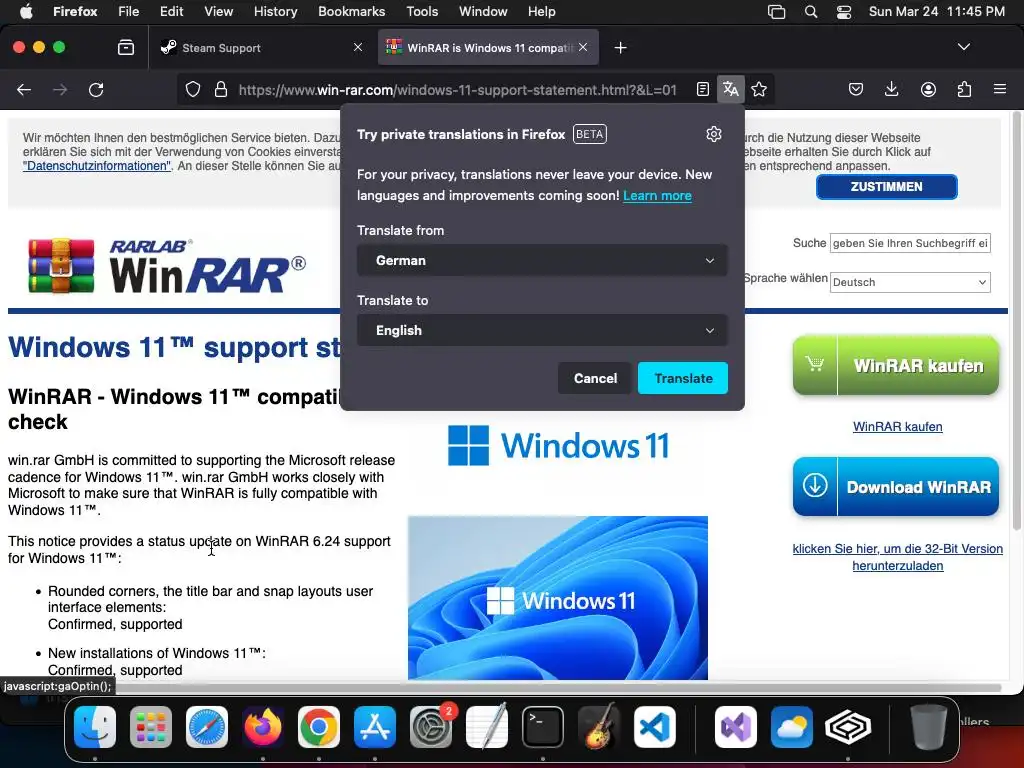1024x768 pixels.
Task: Click the green WinRAR kaufen button
Action: pos(896,364)
